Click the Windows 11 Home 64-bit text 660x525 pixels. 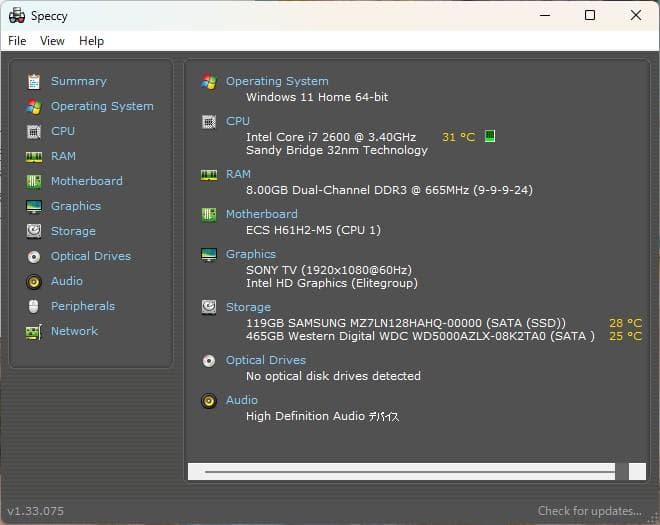tap(317, 97)
